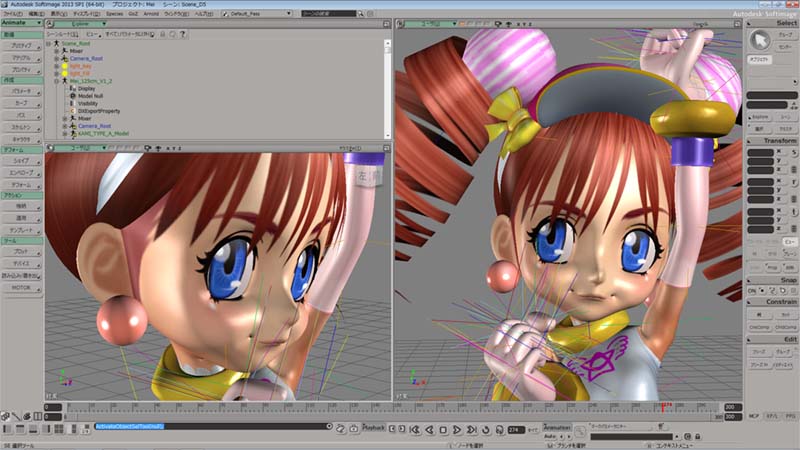The width and height of the screenshot is (800, 450).
Task: Switch to the MCP tab
Action: [754, 417]
